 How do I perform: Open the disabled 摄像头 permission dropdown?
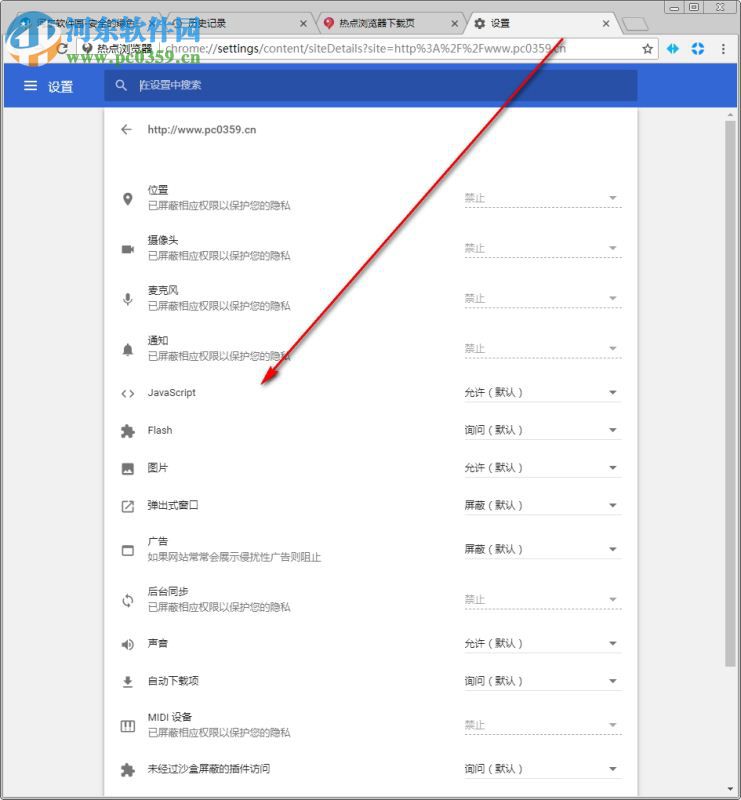(542, 248)
